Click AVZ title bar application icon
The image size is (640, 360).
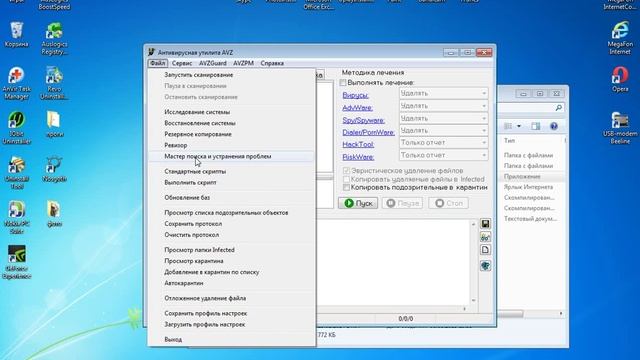click(152, 52)
